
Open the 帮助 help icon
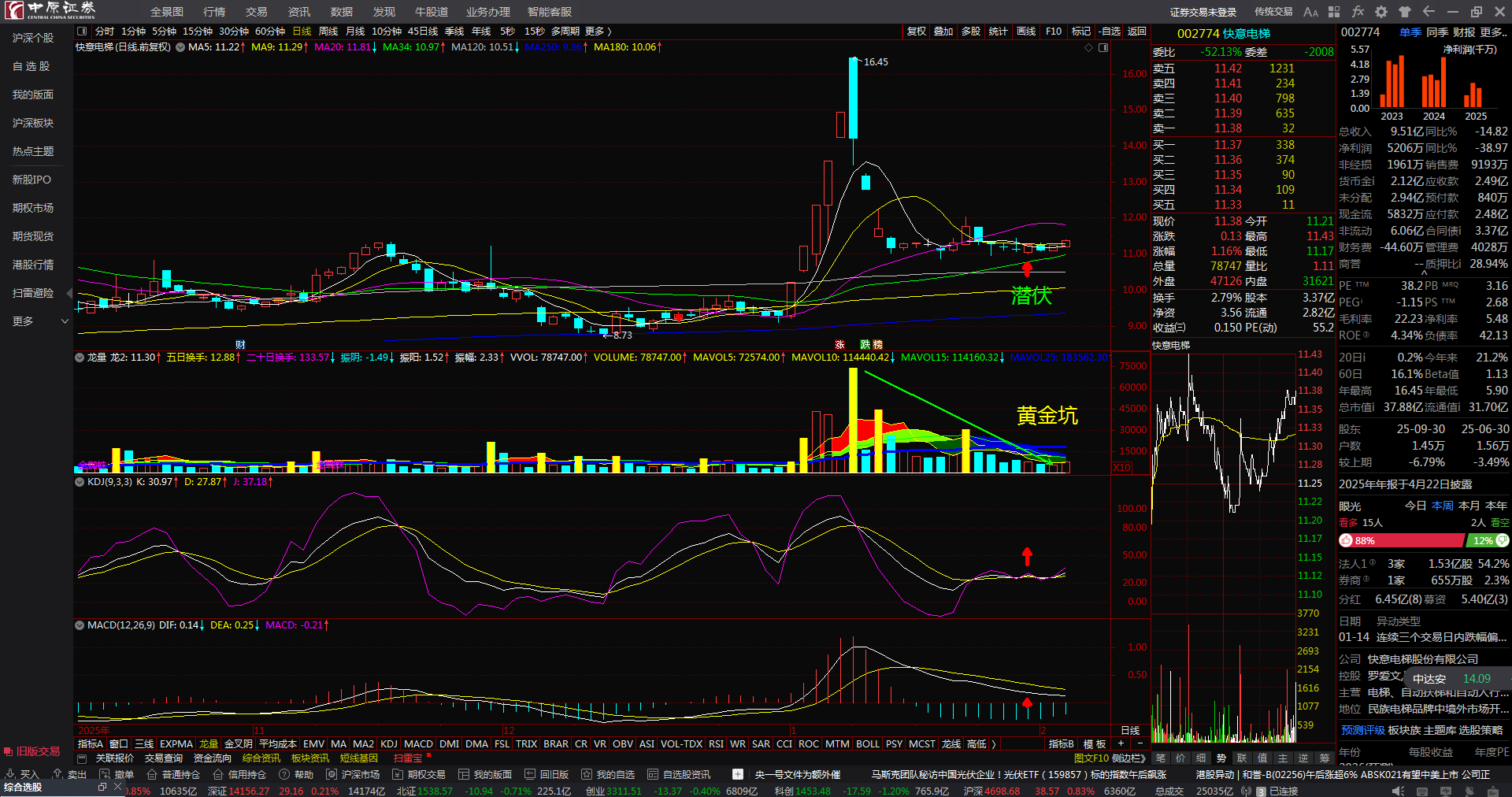coord(284,774)
